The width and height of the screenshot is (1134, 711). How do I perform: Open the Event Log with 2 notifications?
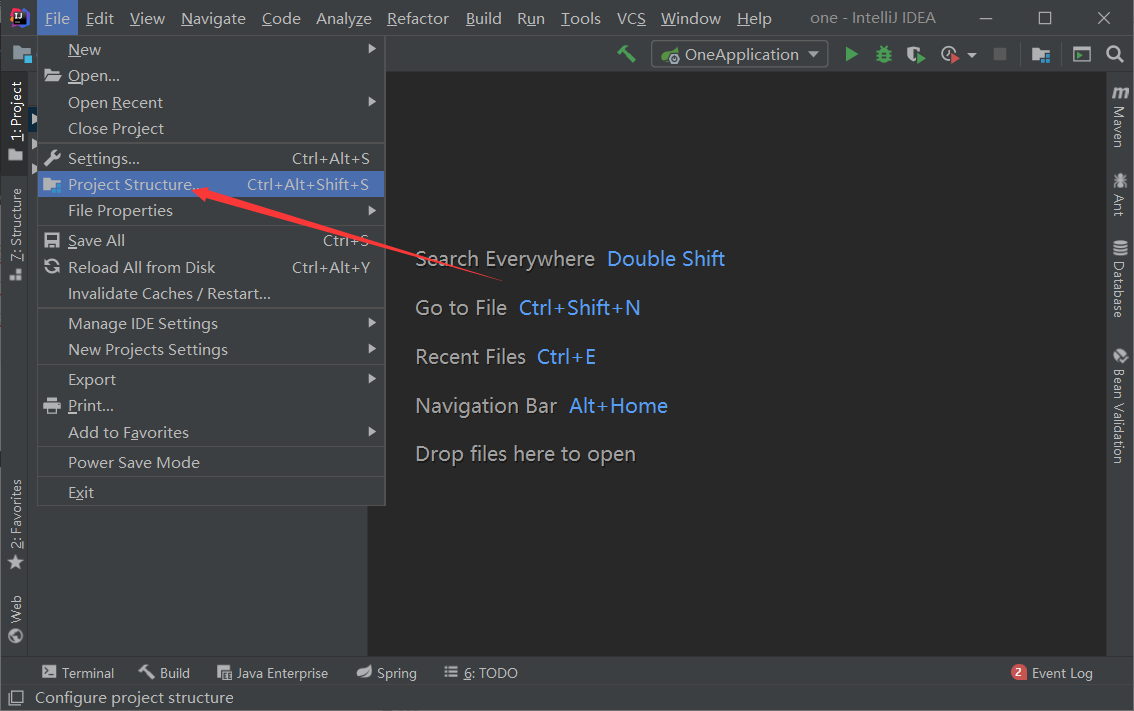pyautogui.click(x=1052, y=673)
